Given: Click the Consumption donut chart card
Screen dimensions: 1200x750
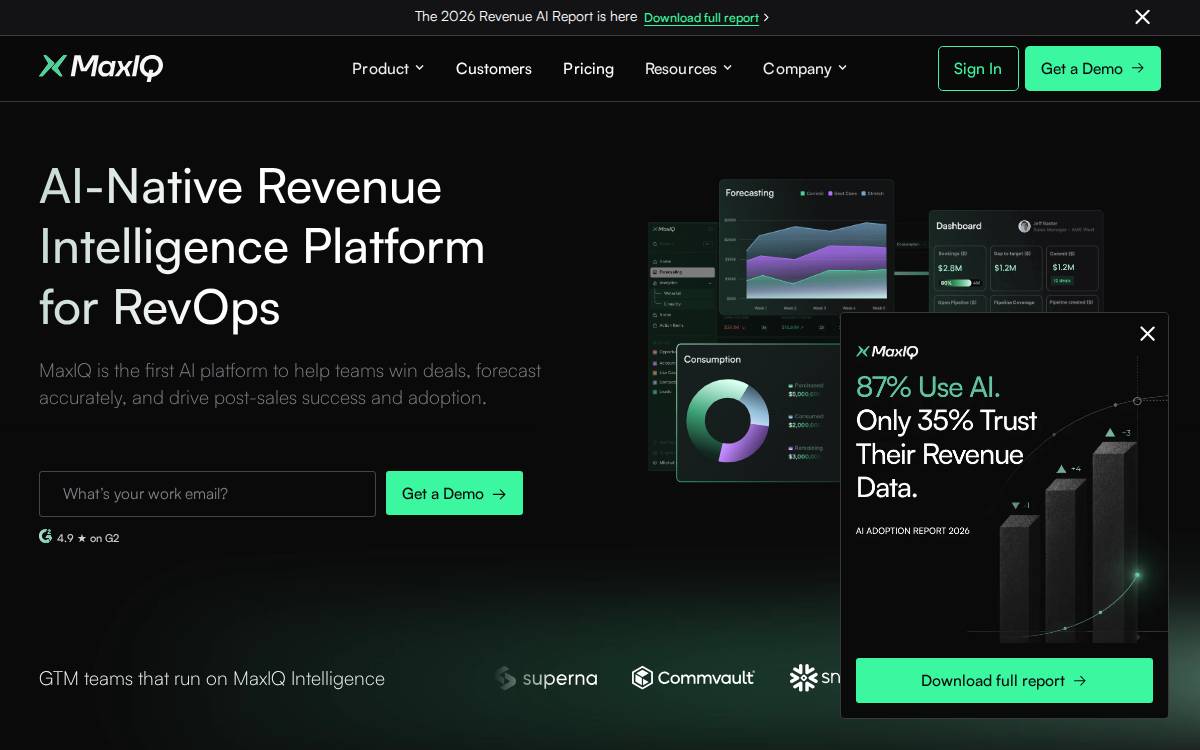Looking at the screenshot, I should pyautogui.click(x=758, y=413).
